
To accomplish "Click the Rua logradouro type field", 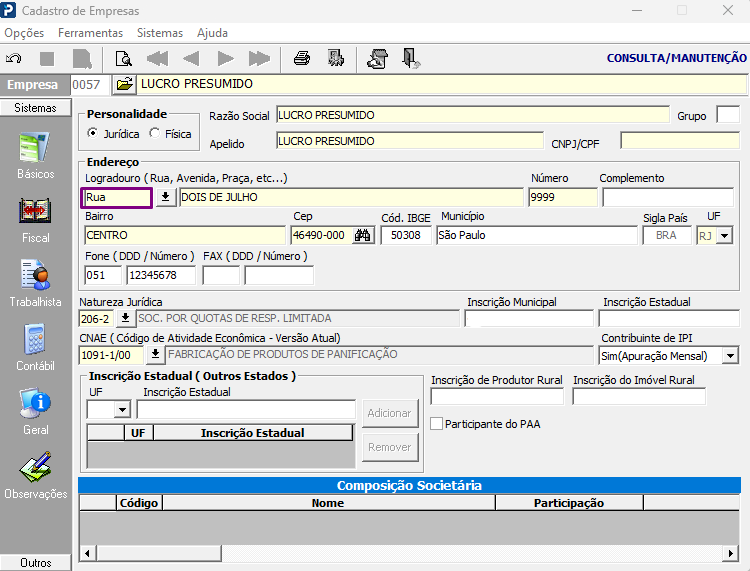I will pos(117,198).
